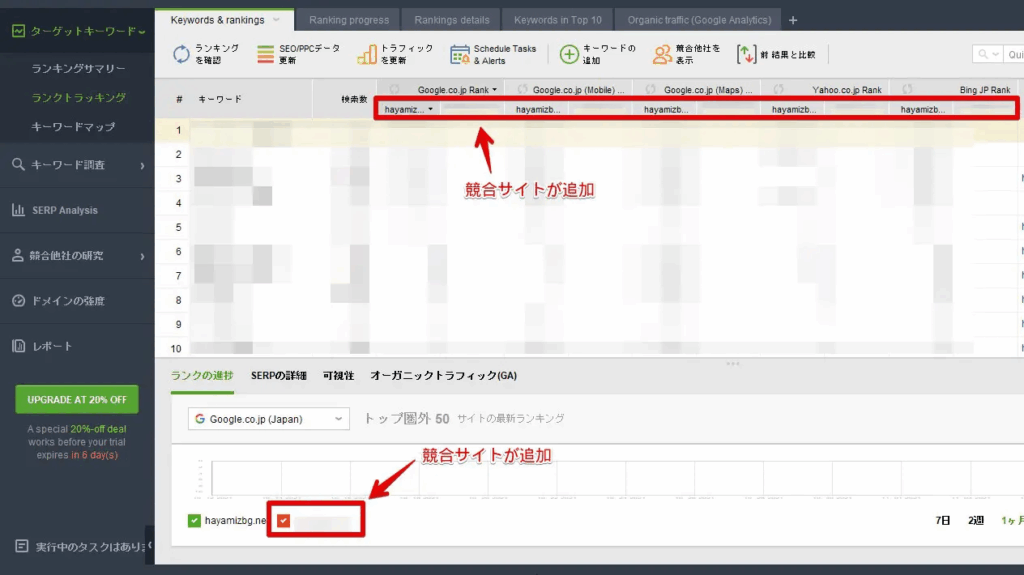Switch to the Ranking progress tab

click(348, 20)
